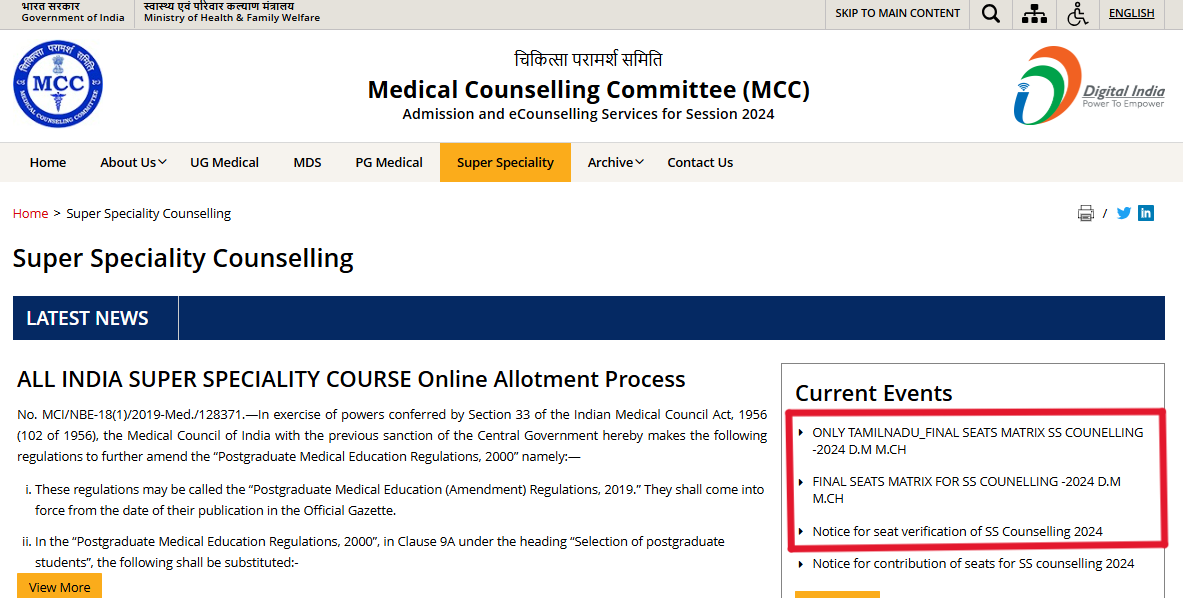Switch to the PG Medical tab
Screen dimensions: 1183x598
pyautogui.click(x=389, y=162)
